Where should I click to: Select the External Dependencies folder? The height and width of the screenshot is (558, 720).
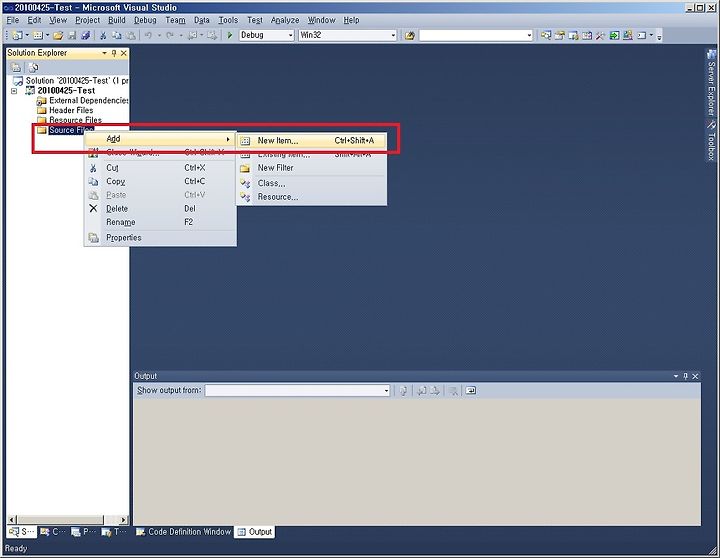(x=88, y=100)
